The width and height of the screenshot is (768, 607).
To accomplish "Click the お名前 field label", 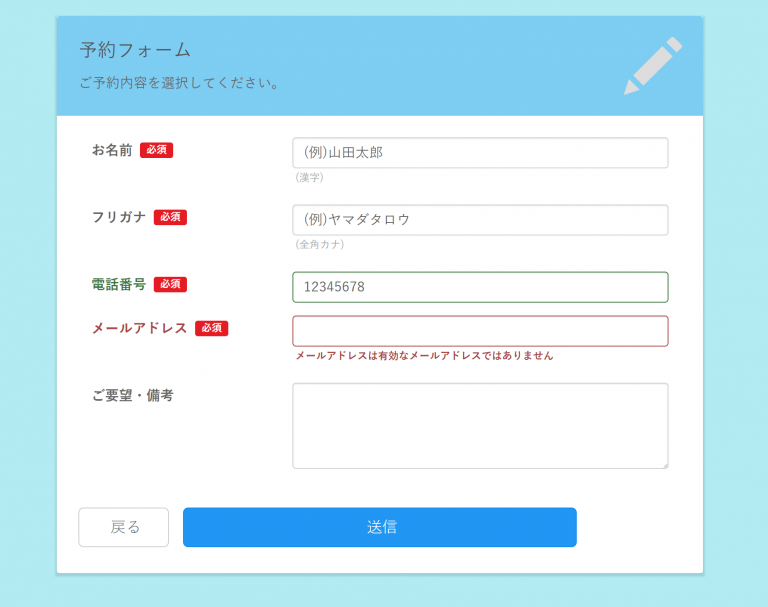I will (x=112, y=150).
